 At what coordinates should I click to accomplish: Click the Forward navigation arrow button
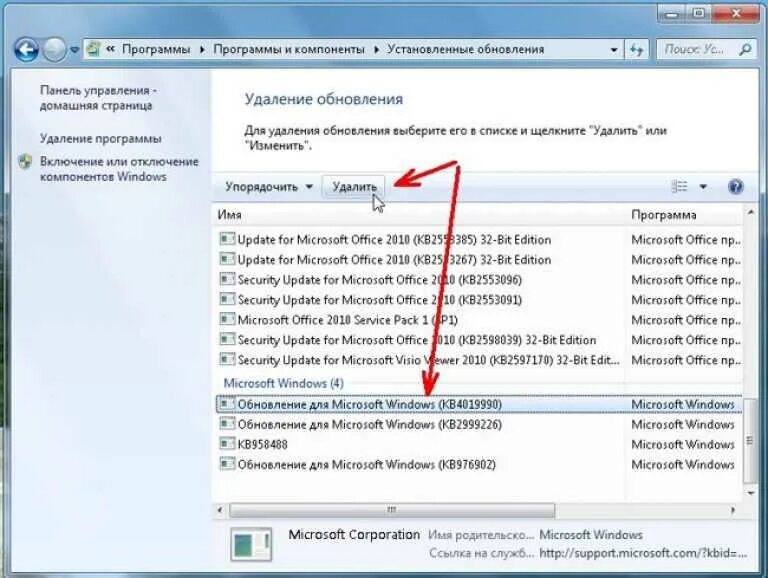pos(54,49)
